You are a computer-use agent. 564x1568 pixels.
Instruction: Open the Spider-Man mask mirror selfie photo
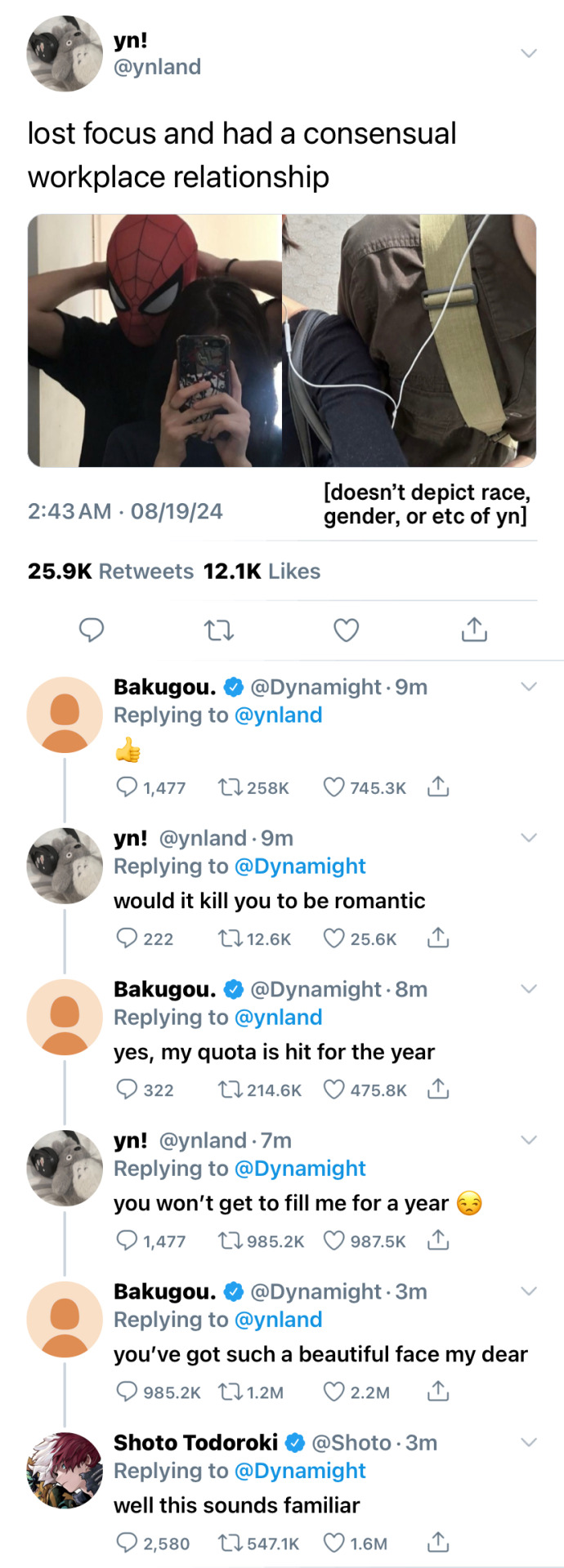tap(155, 341)
